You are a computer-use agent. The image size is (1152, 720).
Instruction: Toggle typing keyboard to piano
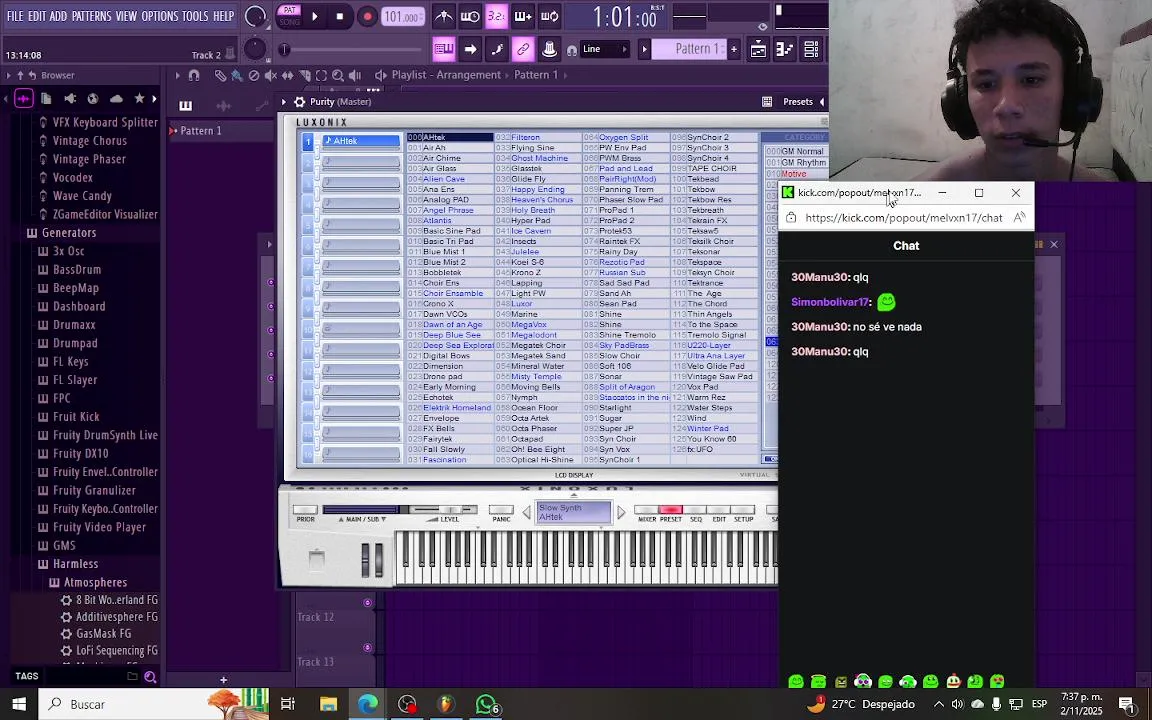click(x=444, y=49)
